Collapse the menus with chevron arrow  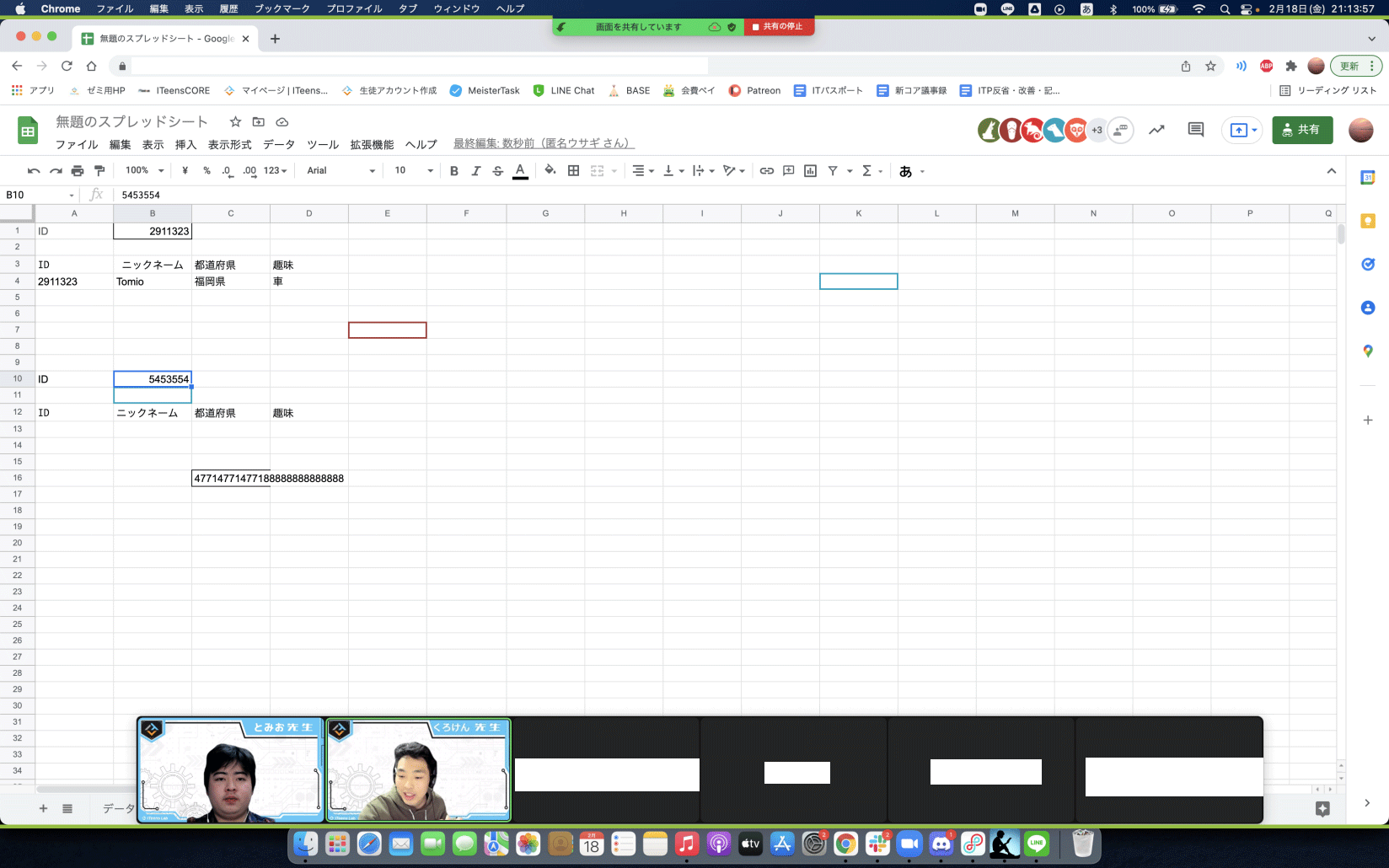point(1332,171)
